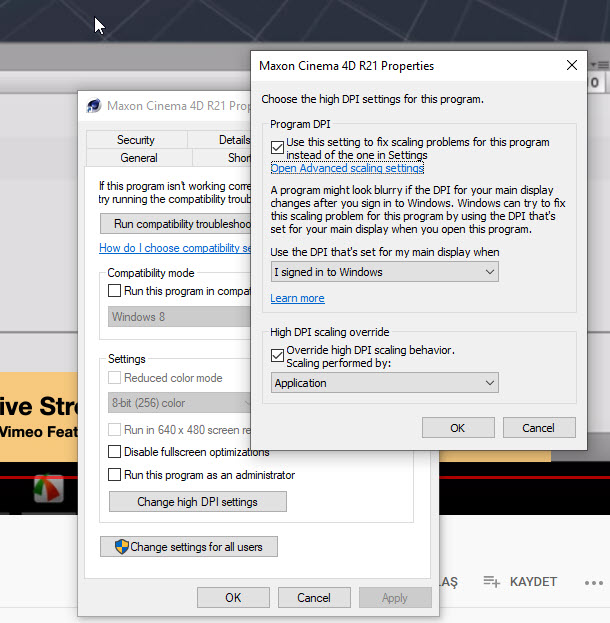Switch to the General tab
Screen dimensions: 610x623
click(x=139, y=158)
